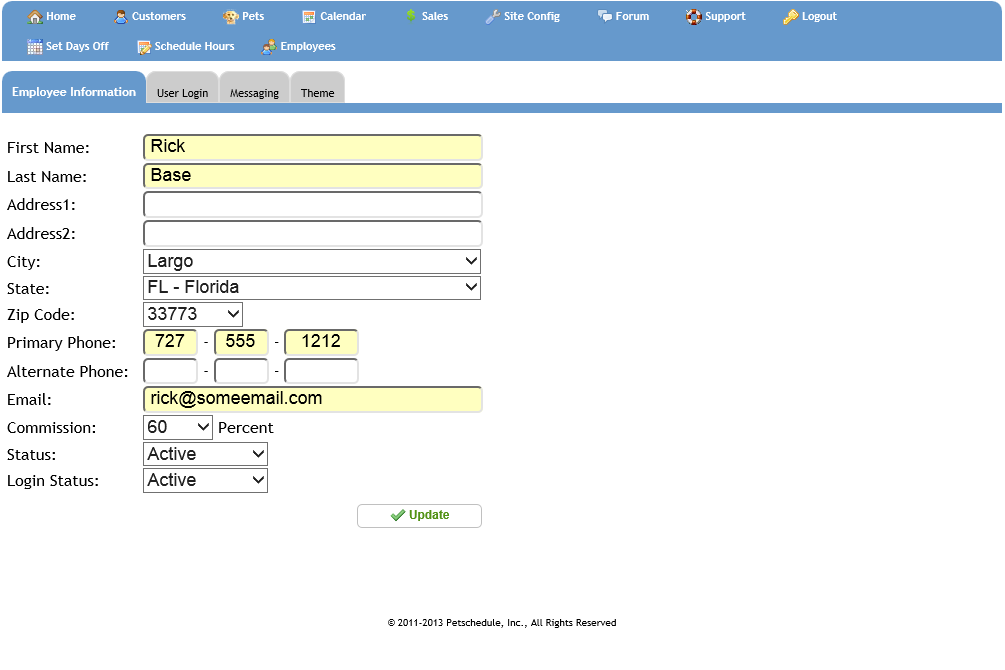Image resolution: width=1005 pixels, height=670 pixels.
Task: Open the State dropdown showing FL - Florida
Action: pyautogui.click(x=312, y=288)
